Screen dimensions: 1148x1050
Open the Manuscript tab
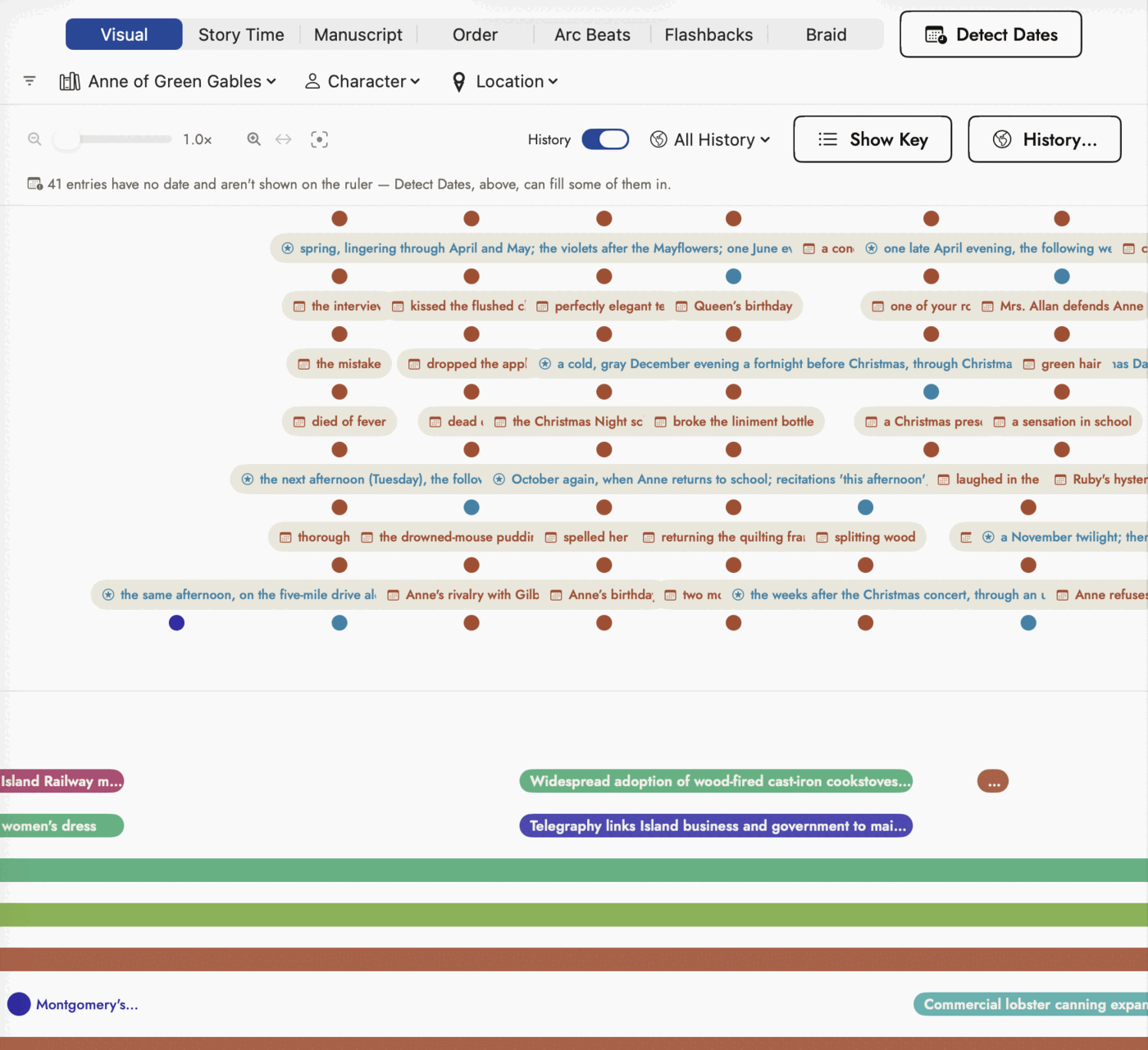(x=358, y=34)
